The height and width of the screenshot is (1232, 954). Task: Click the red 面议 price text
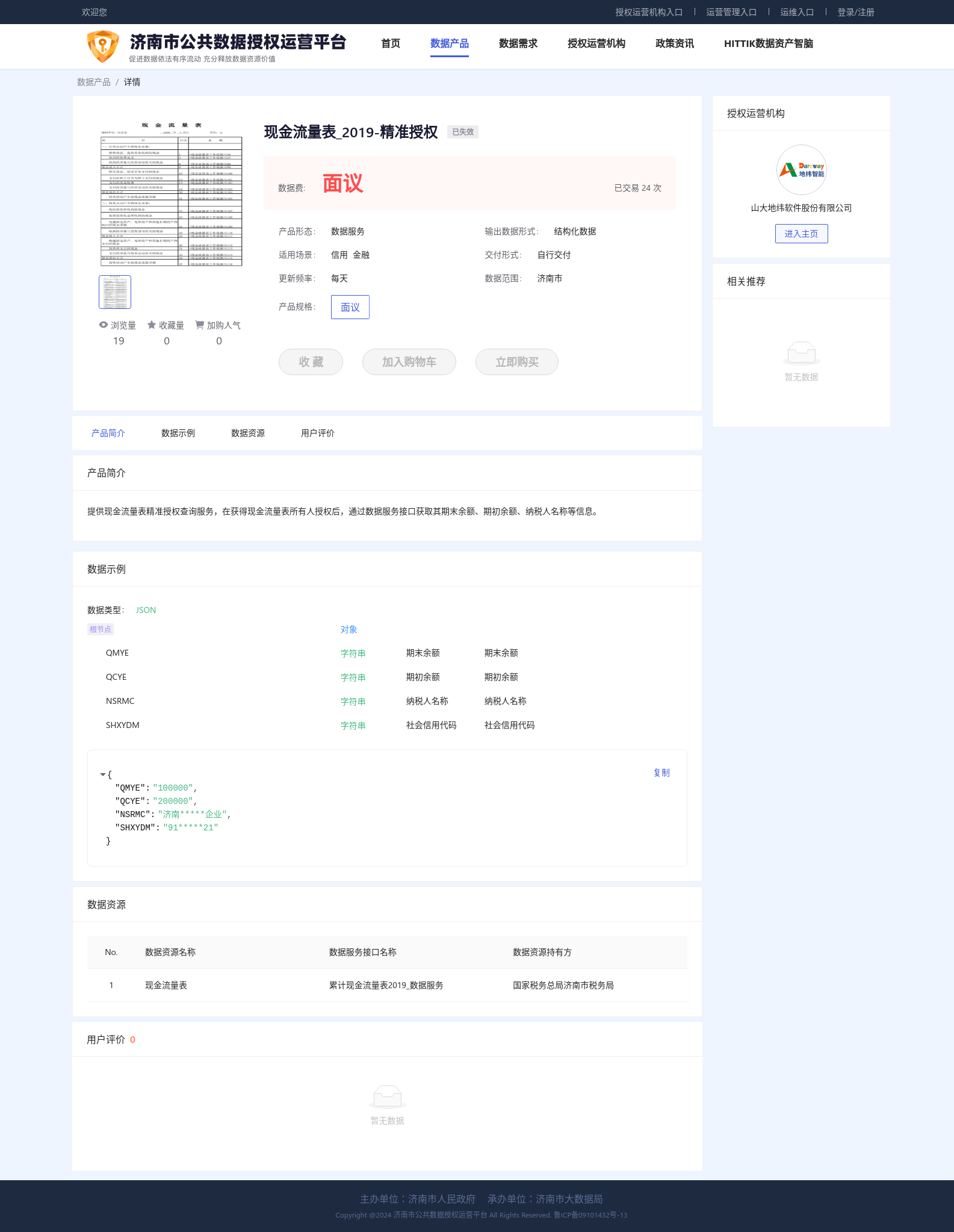343,184
